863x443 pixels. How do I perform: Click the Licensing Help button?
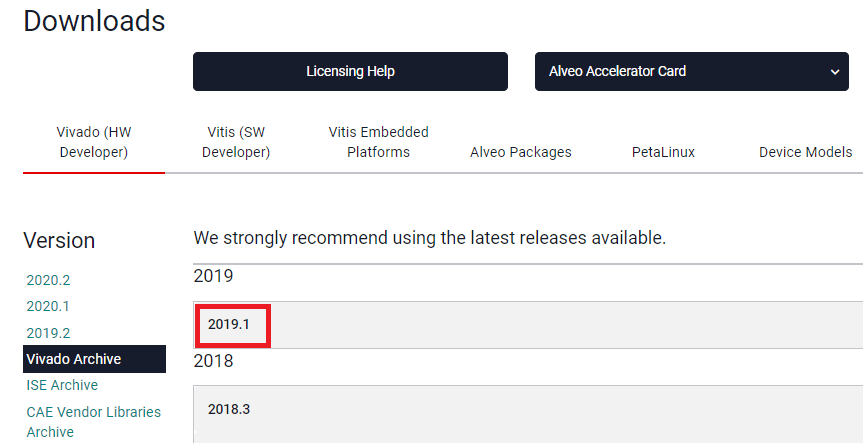pyautogui.click(x=350, y=71)
